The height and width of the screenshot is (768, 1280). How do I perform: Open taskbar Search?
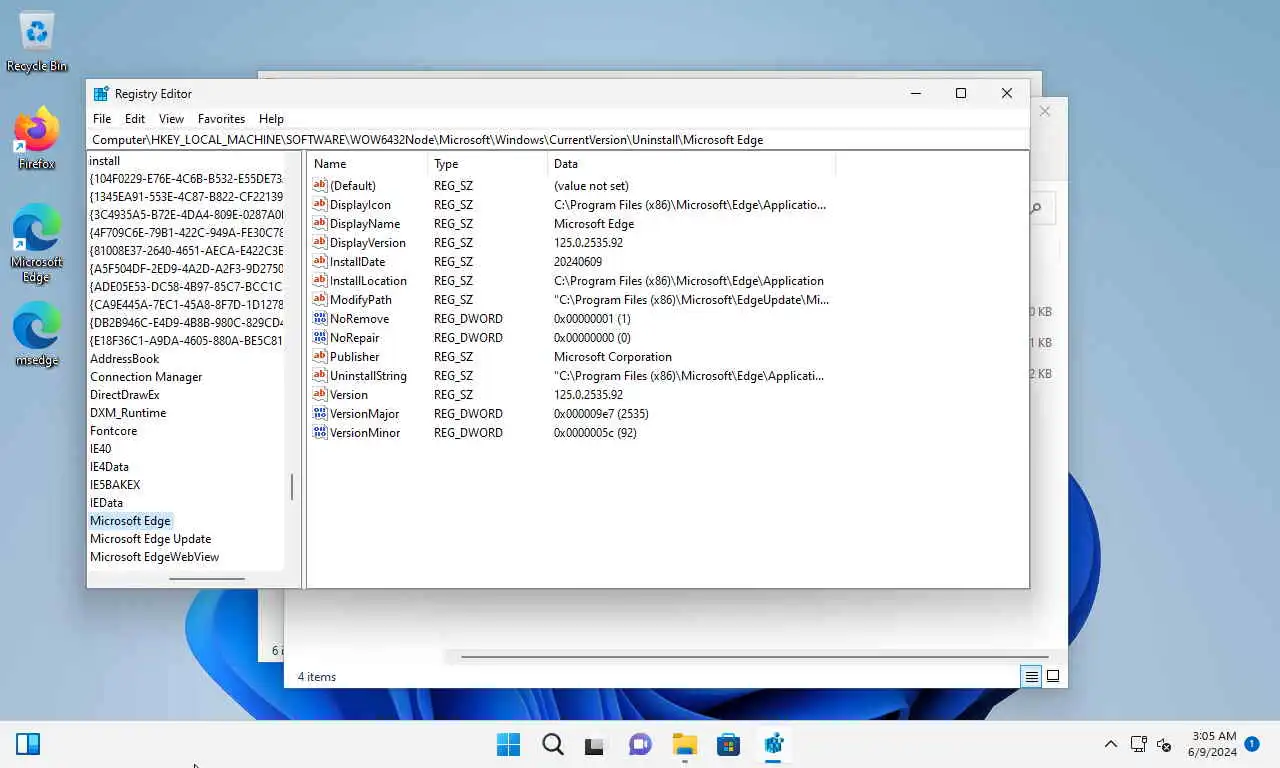tap(552, 744)
